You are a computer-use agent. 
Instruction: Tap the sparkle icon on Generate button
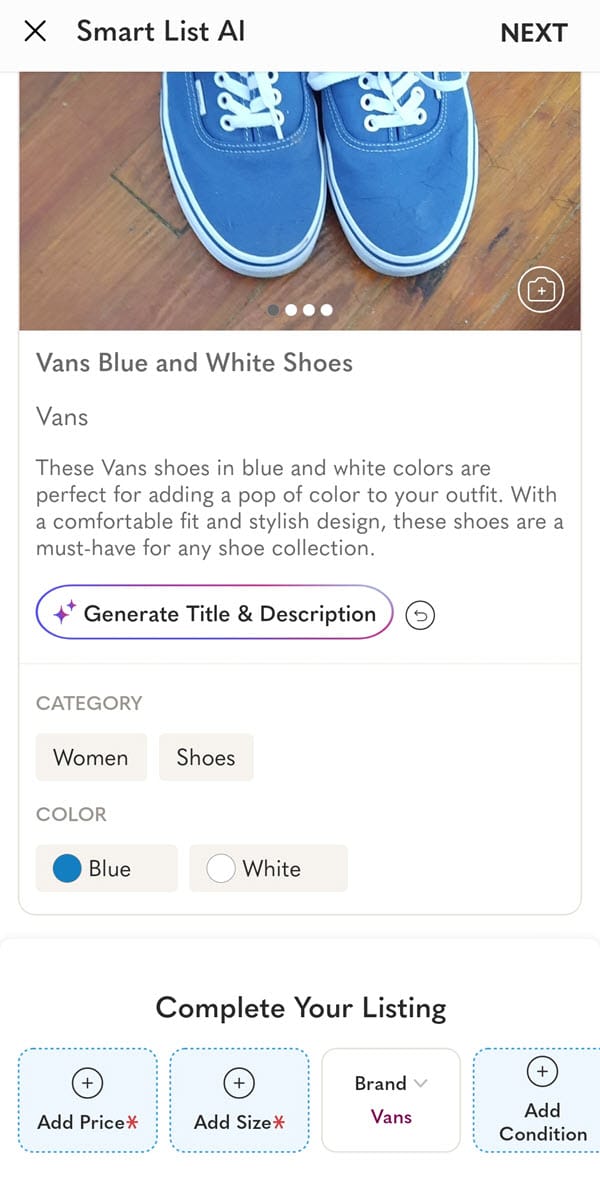64,614
